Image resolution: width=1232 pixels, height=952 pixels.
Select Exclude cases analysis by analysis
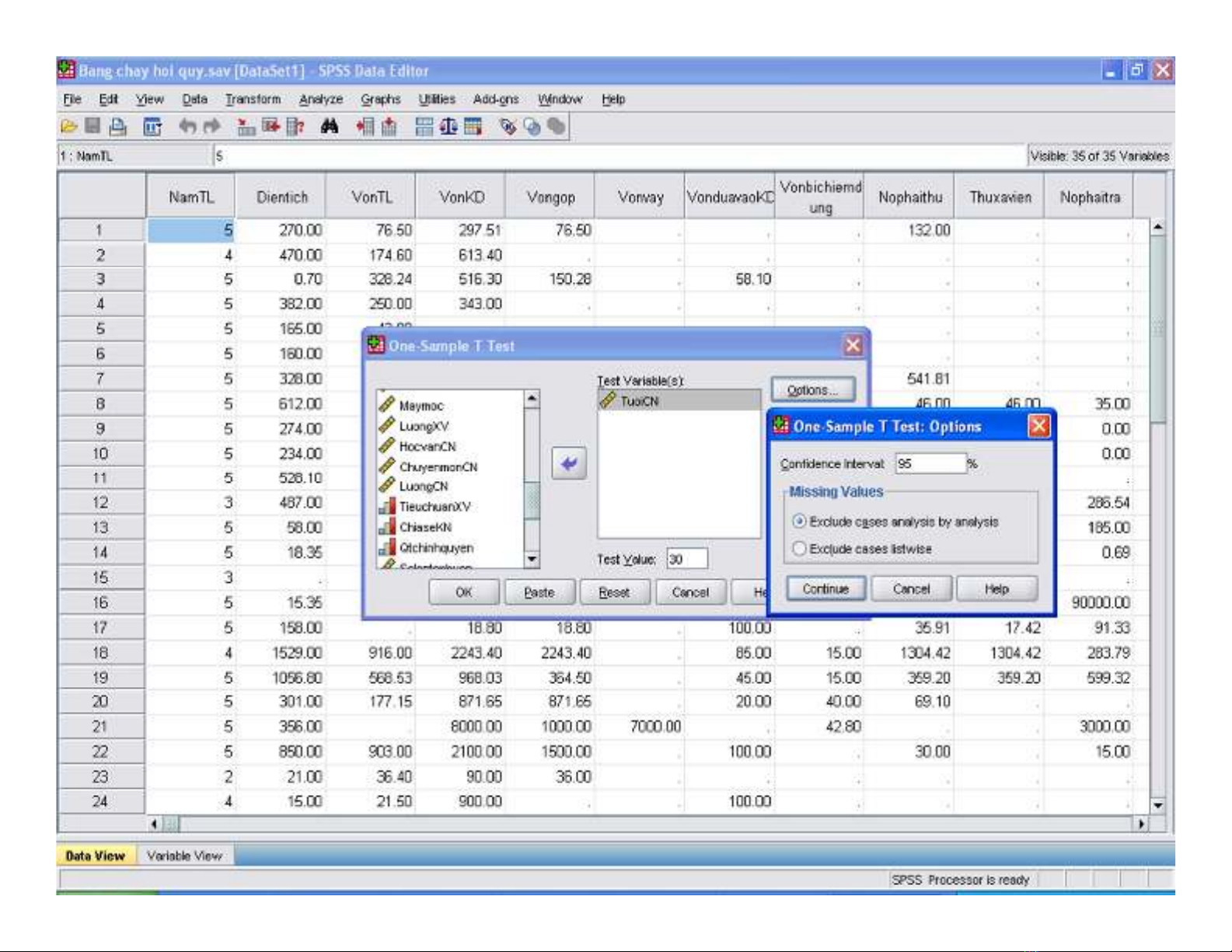coord(799,521)
